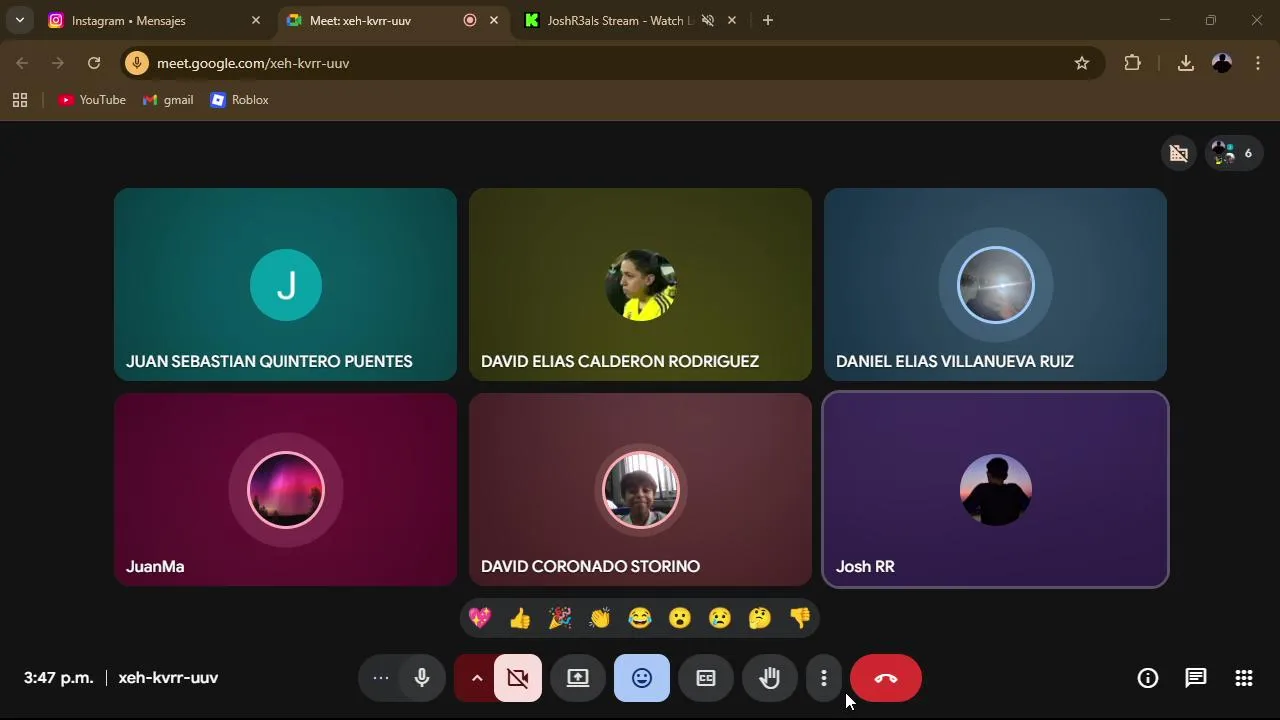The image size is (1280, 720).
Task: Send surprised face reaction
Action: 680,618
